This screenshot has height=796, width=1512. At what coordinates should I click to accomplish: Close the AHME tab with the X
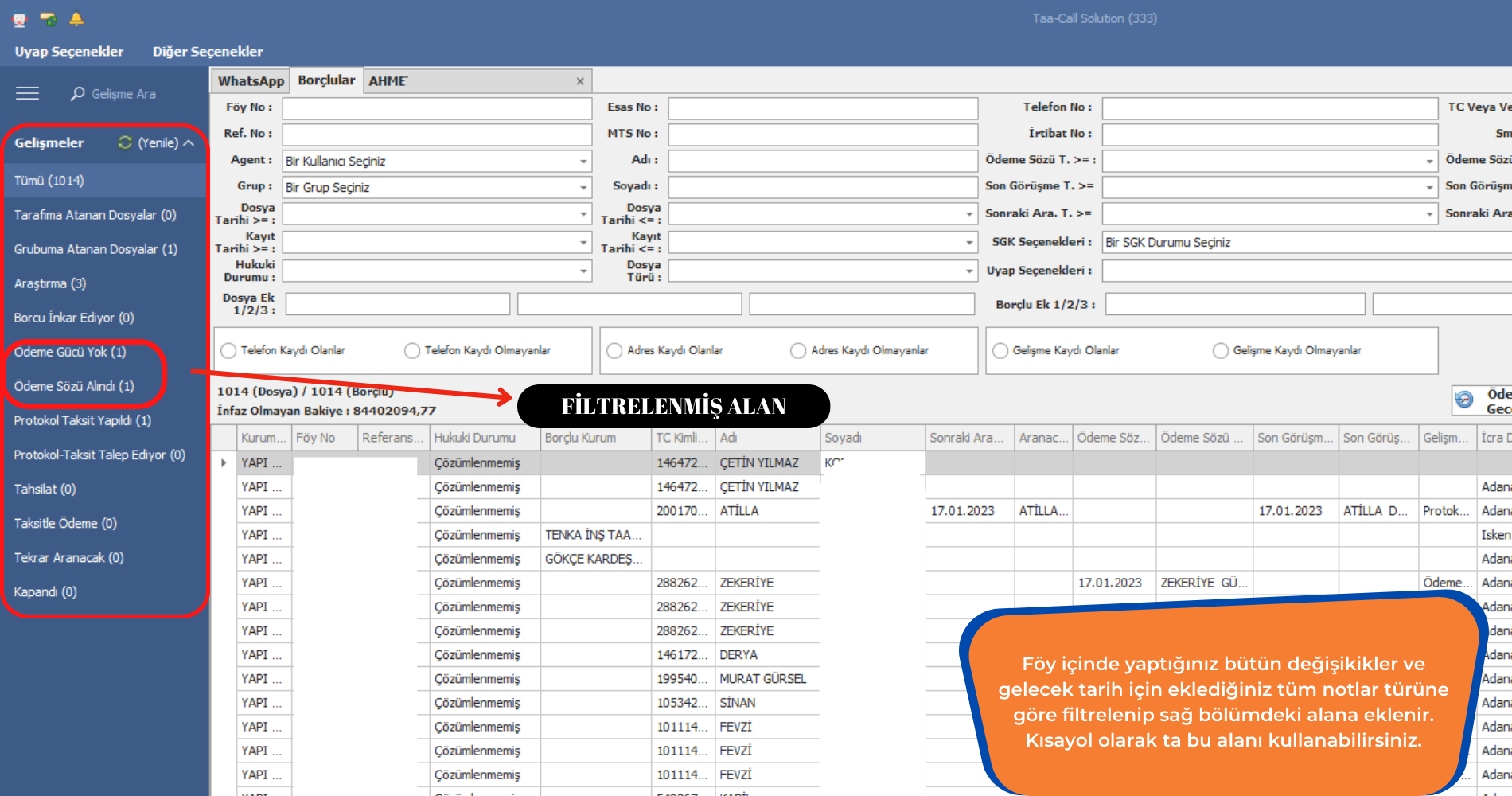coord(580,81)
